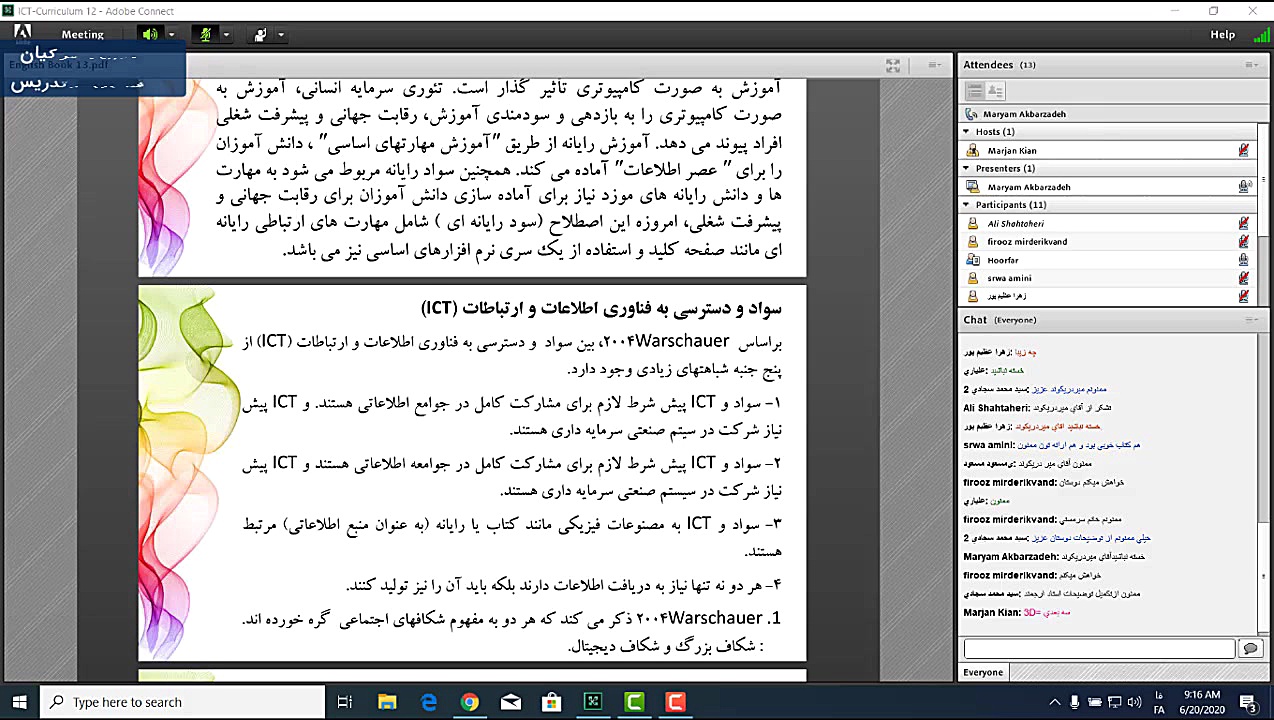The image size is (1274, 720).
Task: Click the telephone icon next to Maryam Akbarzadeh
Action: point(971,114)
